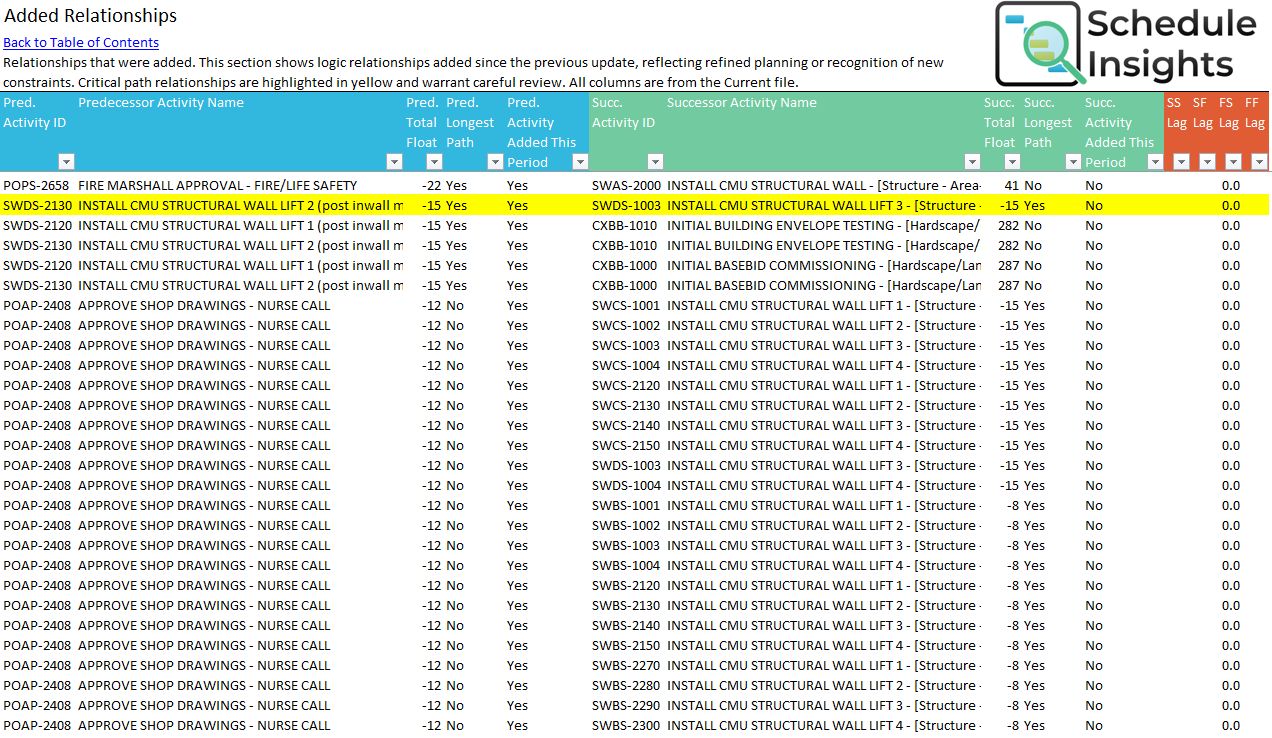Open the Predecessor Activity Name filter arrow
Viewport: 1272px width, 738px height.
click(393, 162)
